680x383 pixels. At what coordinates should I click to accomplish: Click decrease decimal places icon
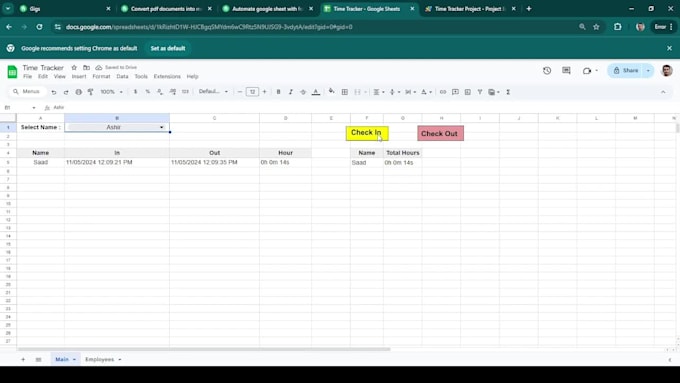tap(160, 92)
